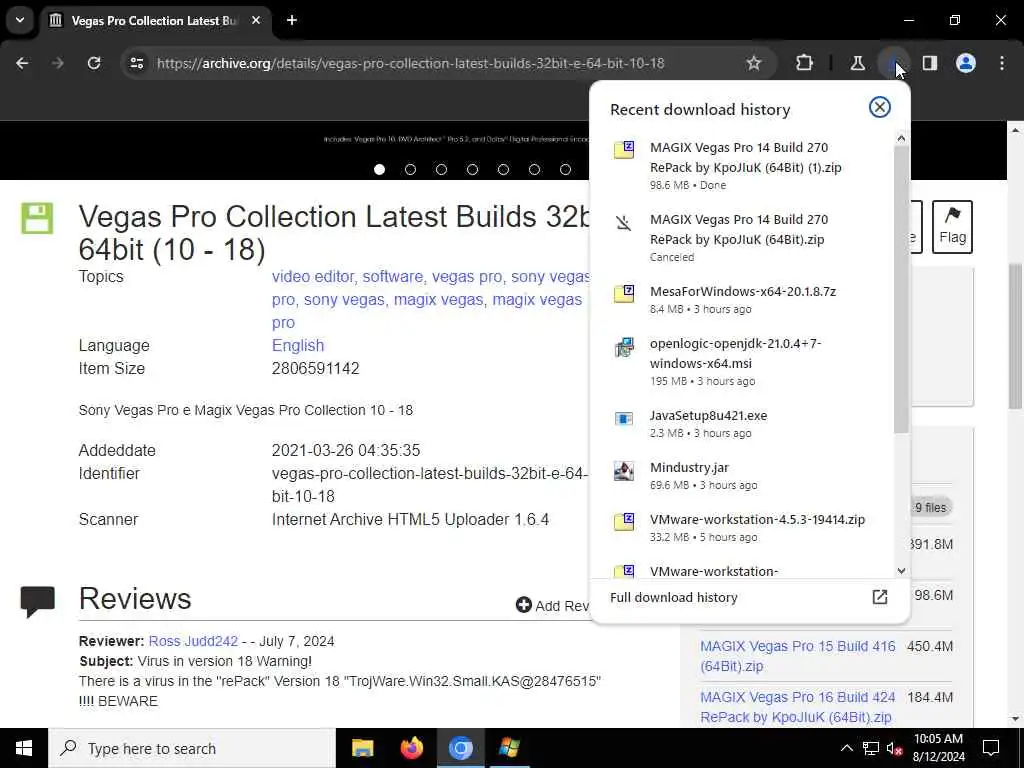Close the Vegas Pro Collection tab
Image resolution: width=1024 pixels, height=768 pixels.
(x=256, y=20)
